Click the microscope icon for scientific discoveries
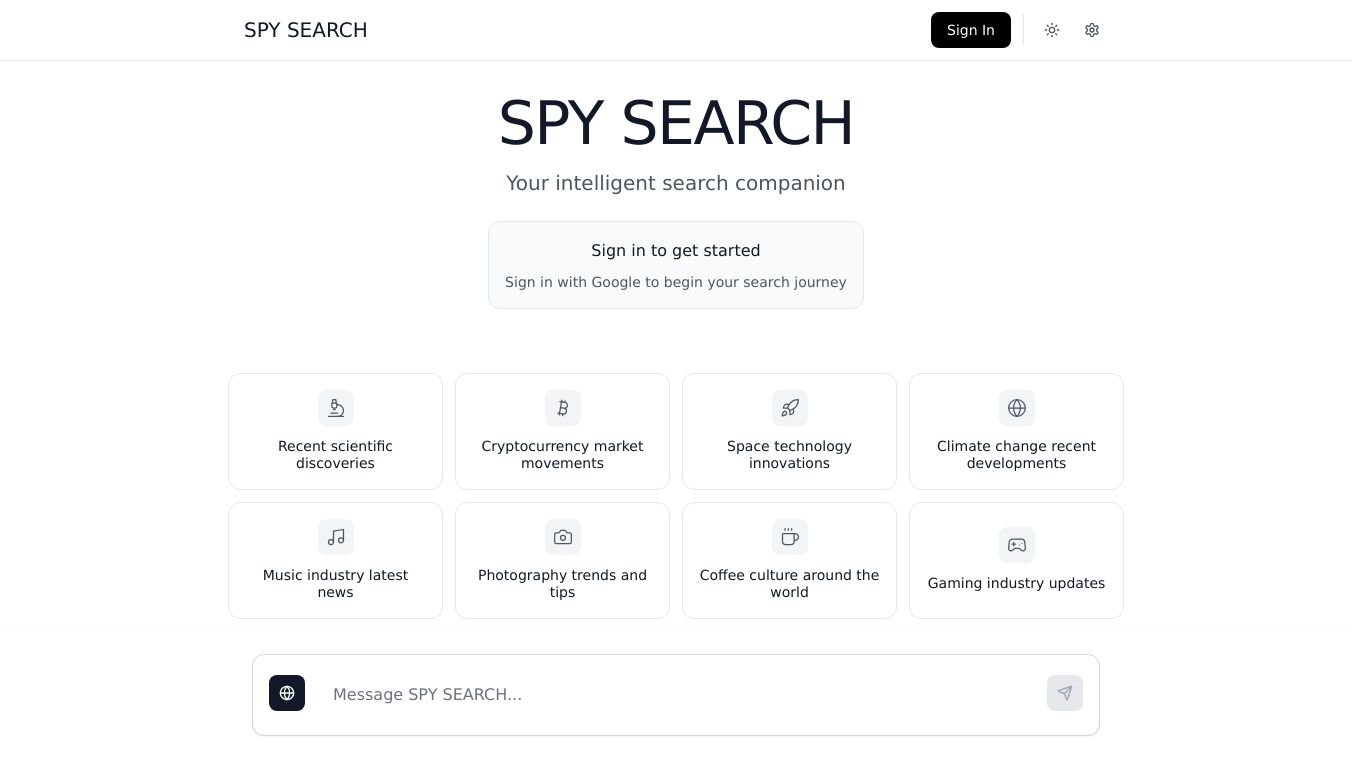This screenshot has height=760, width=1352. [336, 408]
